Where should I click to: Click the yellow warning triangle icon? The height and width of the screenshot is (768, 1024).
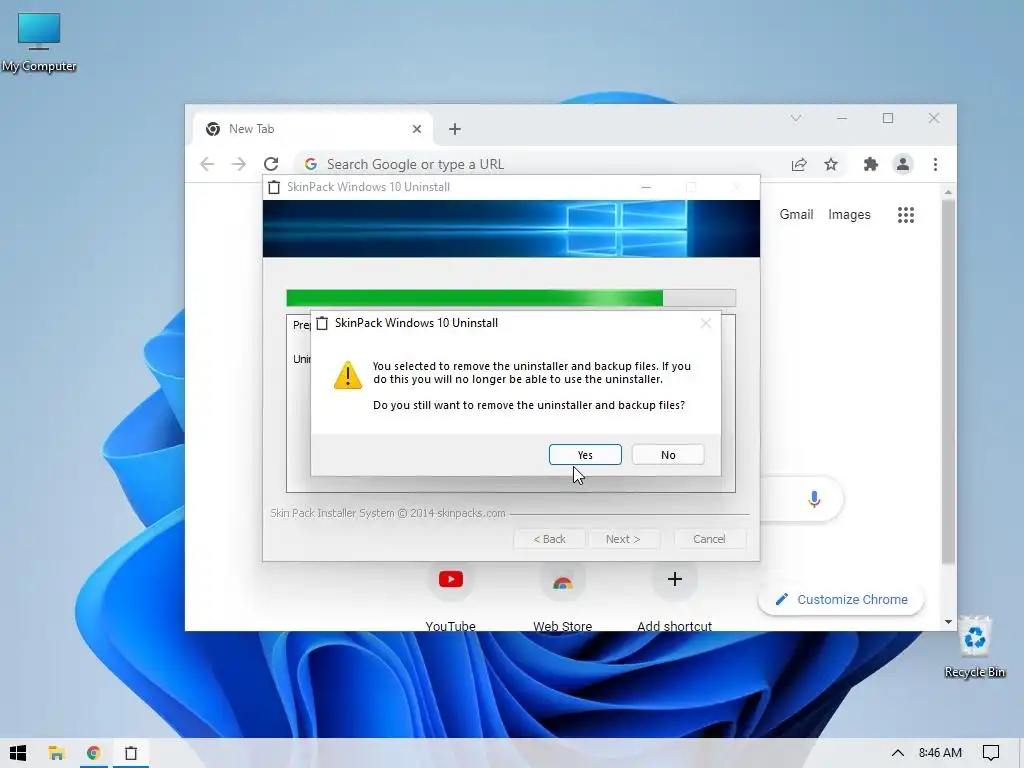point(347,375)
